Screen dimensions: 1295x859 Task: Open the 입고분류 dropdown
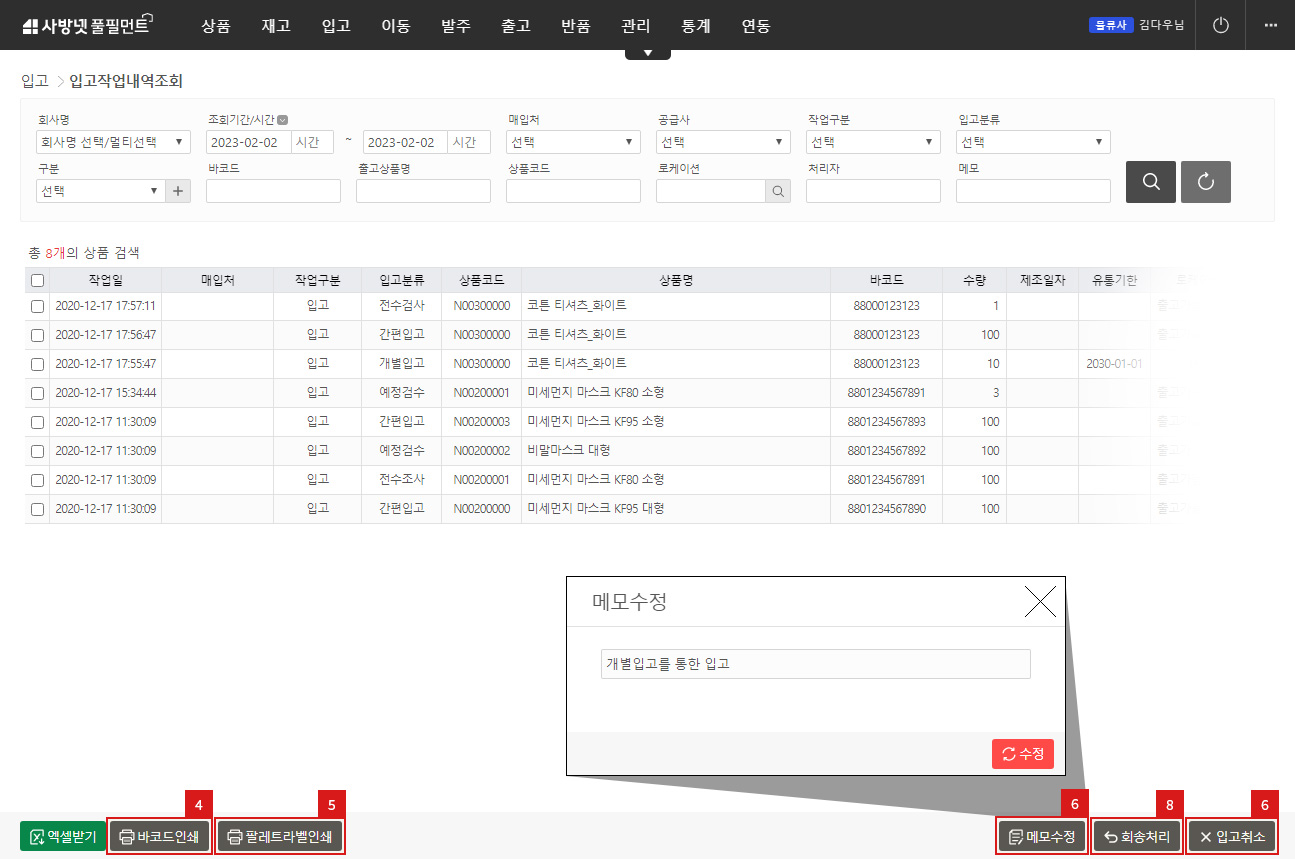pos(1032,142)
